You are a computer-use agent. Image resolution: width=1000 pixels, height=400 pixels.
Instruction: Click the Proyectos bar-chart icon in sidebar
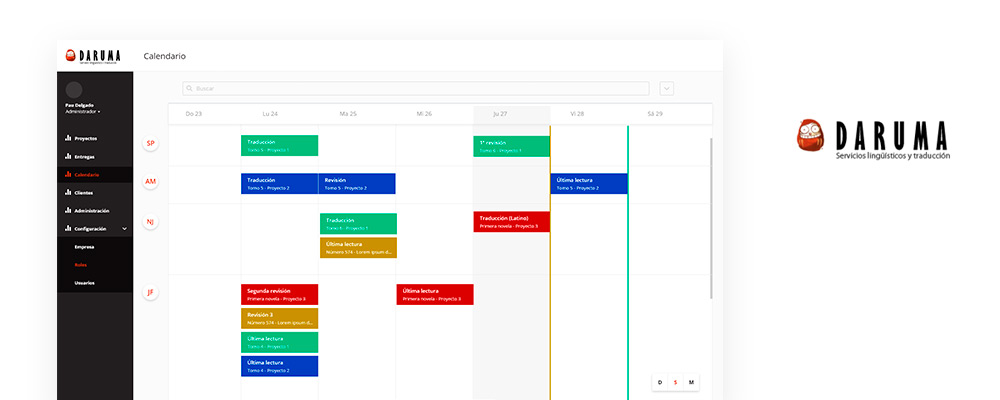coord(68,138)
